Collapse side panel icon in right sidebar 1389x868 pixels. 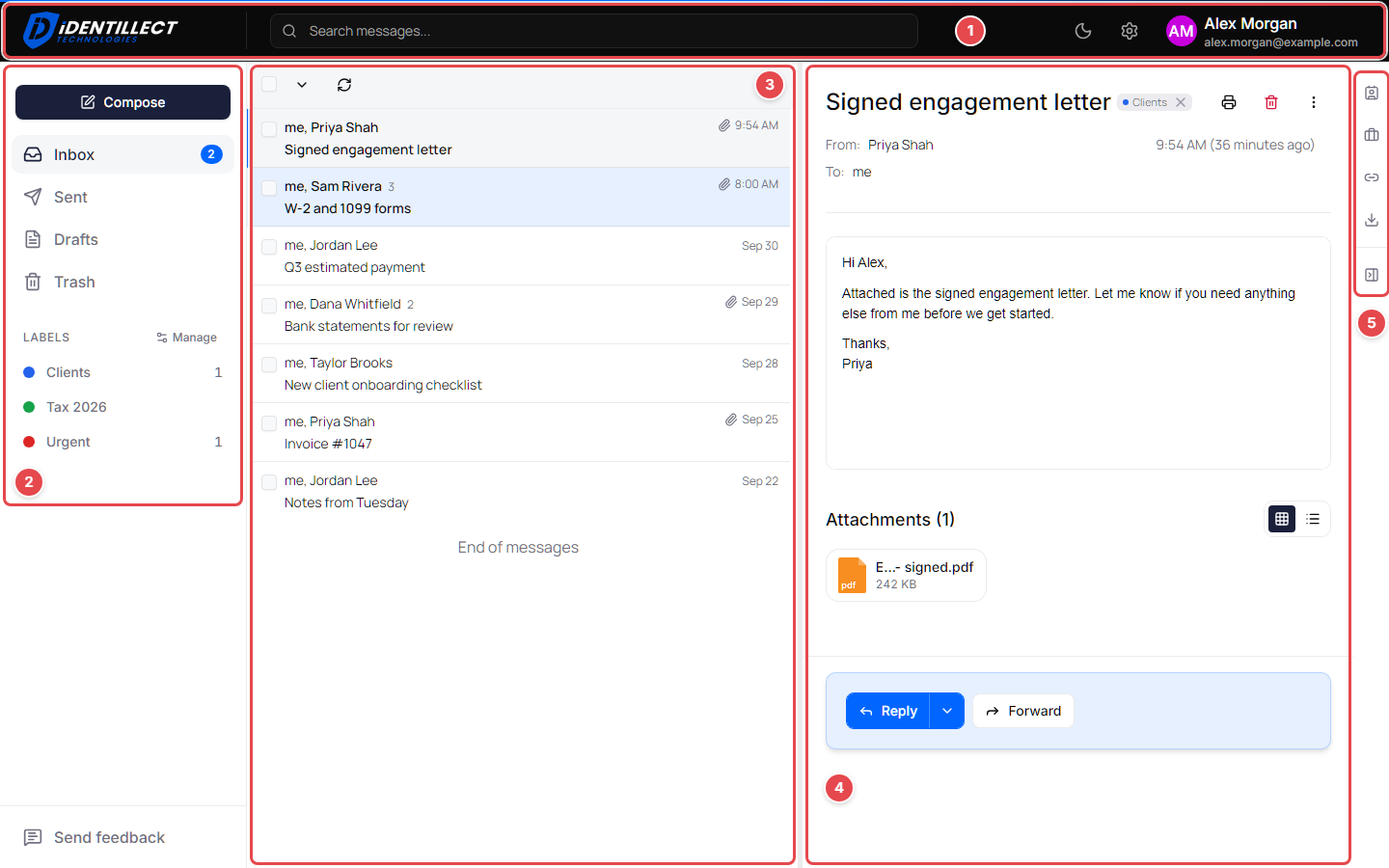(1372, 275)
